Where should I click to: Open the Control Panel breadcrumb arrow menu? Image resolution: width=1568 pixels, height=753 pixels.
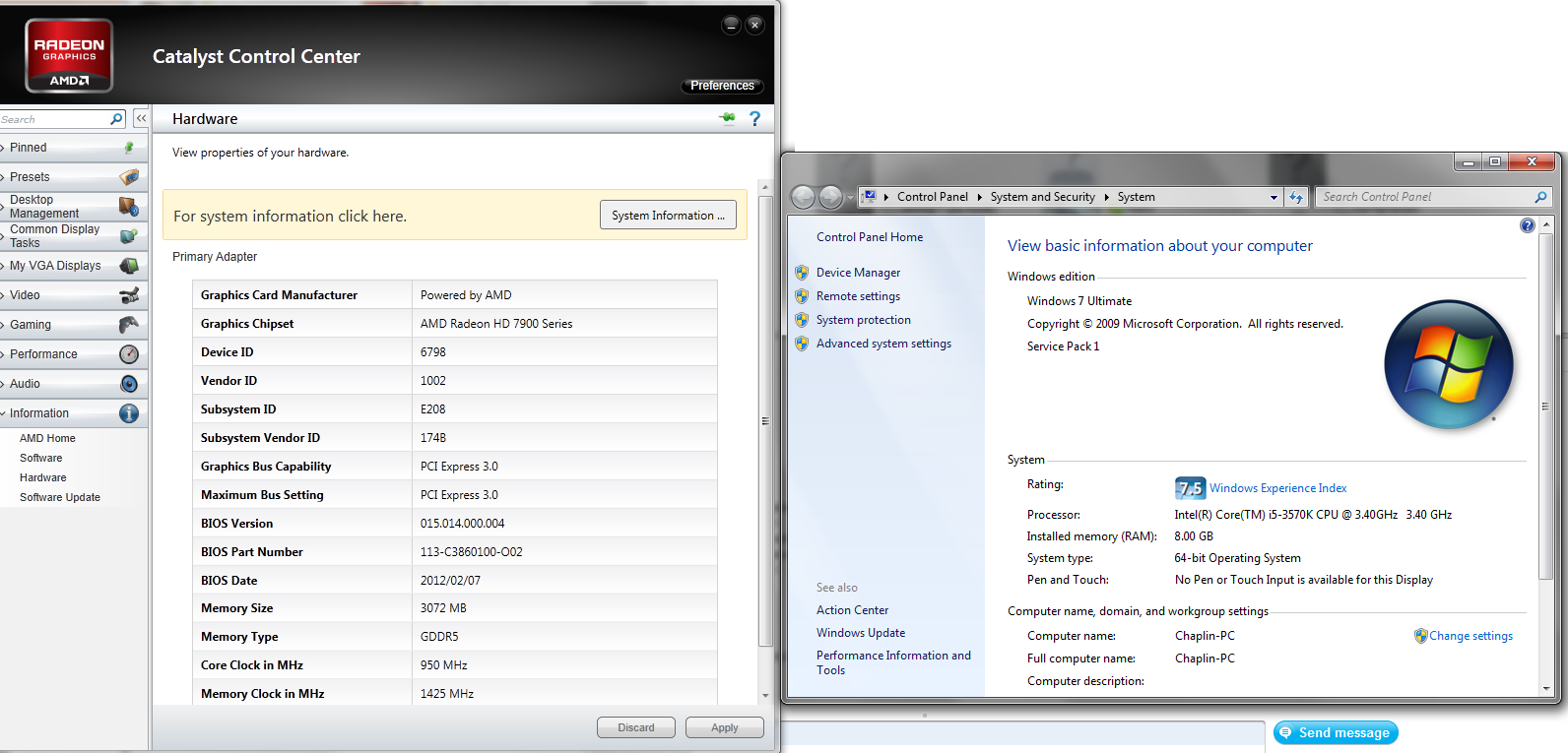(x=980, y=197)
